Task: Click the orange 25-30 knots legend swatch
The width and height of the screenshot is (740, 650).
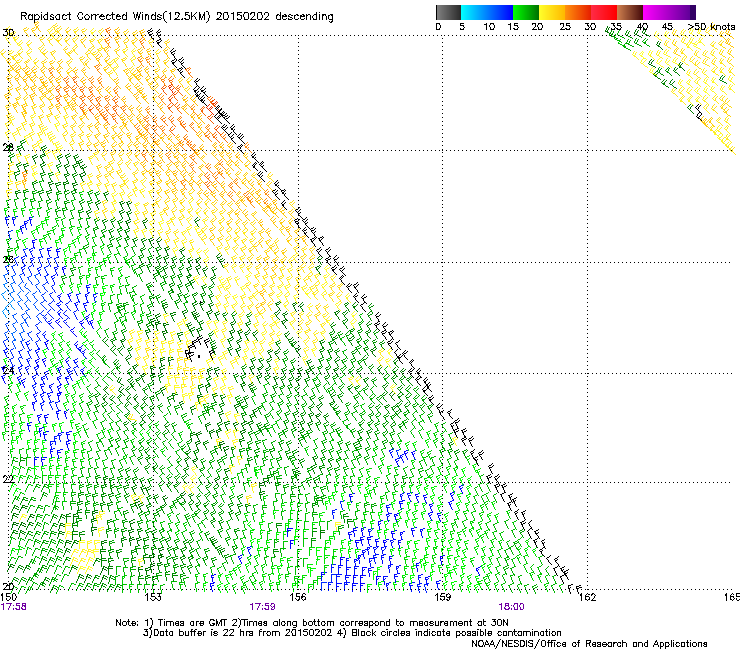Action: (578, 12)
